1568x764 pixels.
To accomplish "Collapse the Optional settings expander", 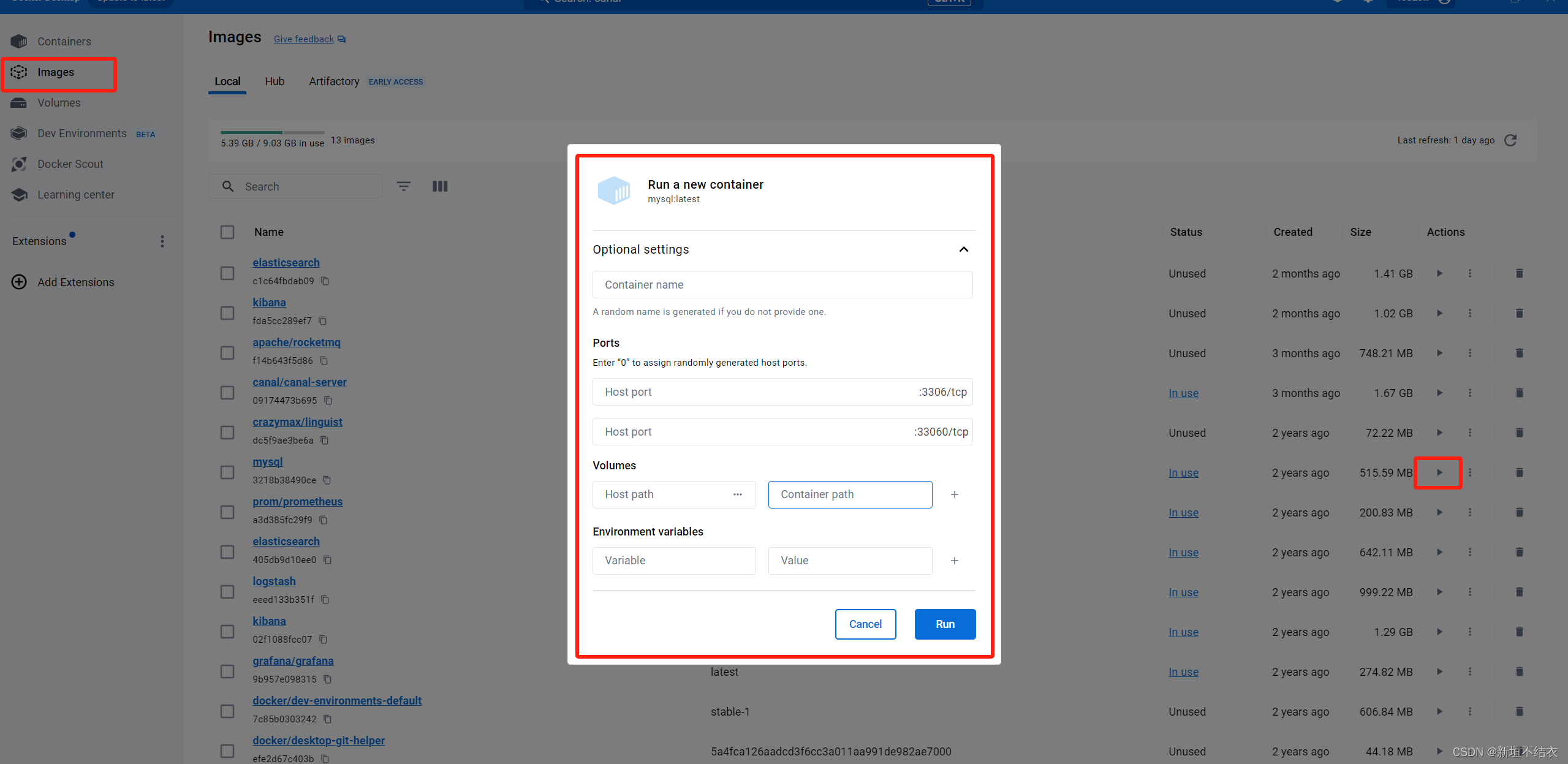I will (963, 249).
